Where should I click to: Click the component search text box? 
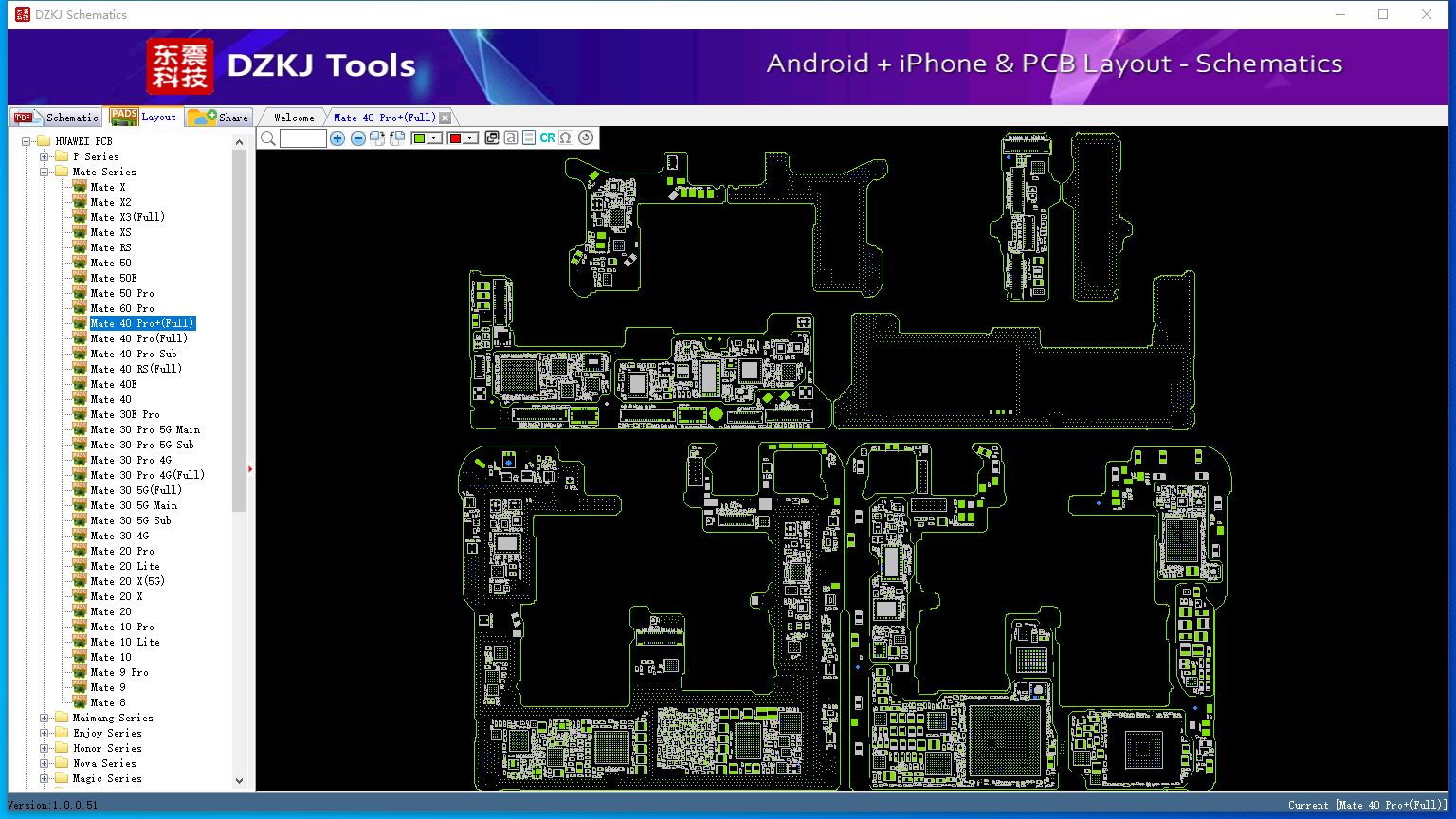click(303, 138)
